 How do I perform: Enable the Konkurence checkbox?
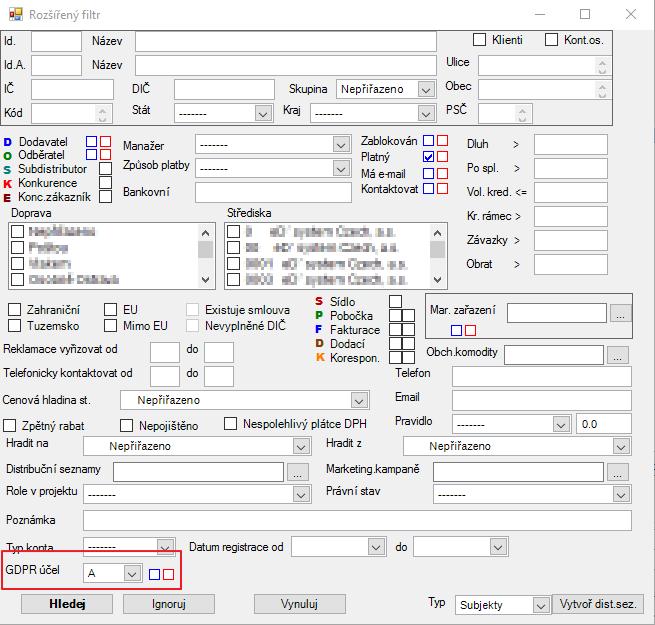point(105,182)
